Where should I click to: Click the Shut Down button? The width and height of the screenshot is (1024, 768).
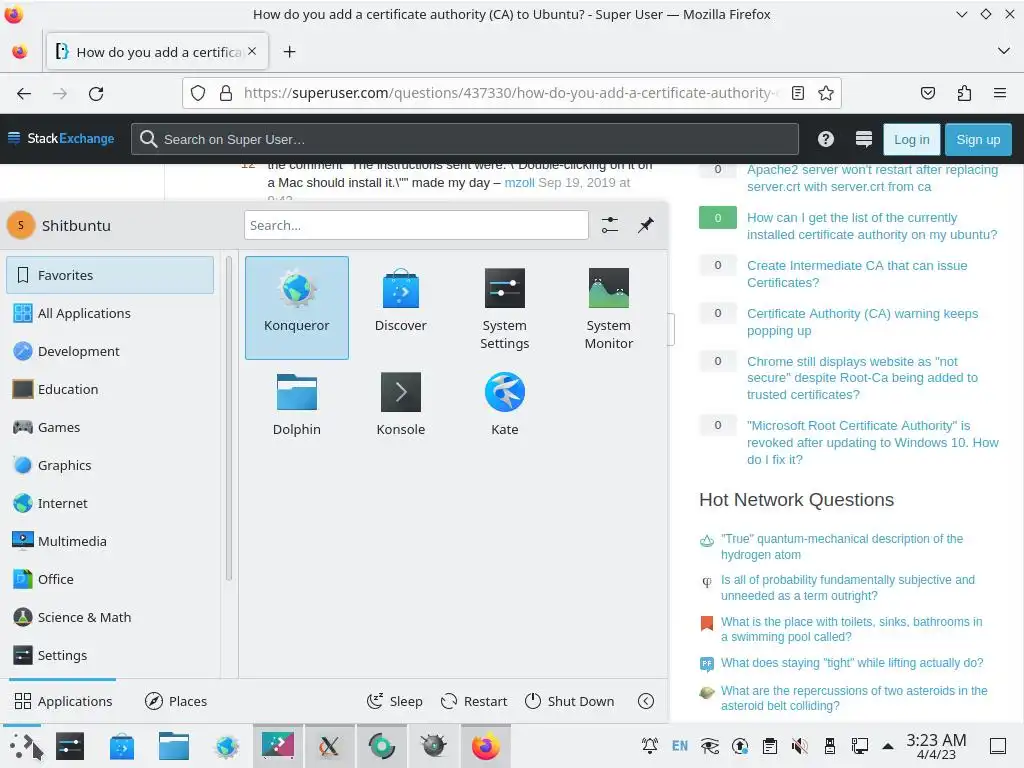[569, 701]
